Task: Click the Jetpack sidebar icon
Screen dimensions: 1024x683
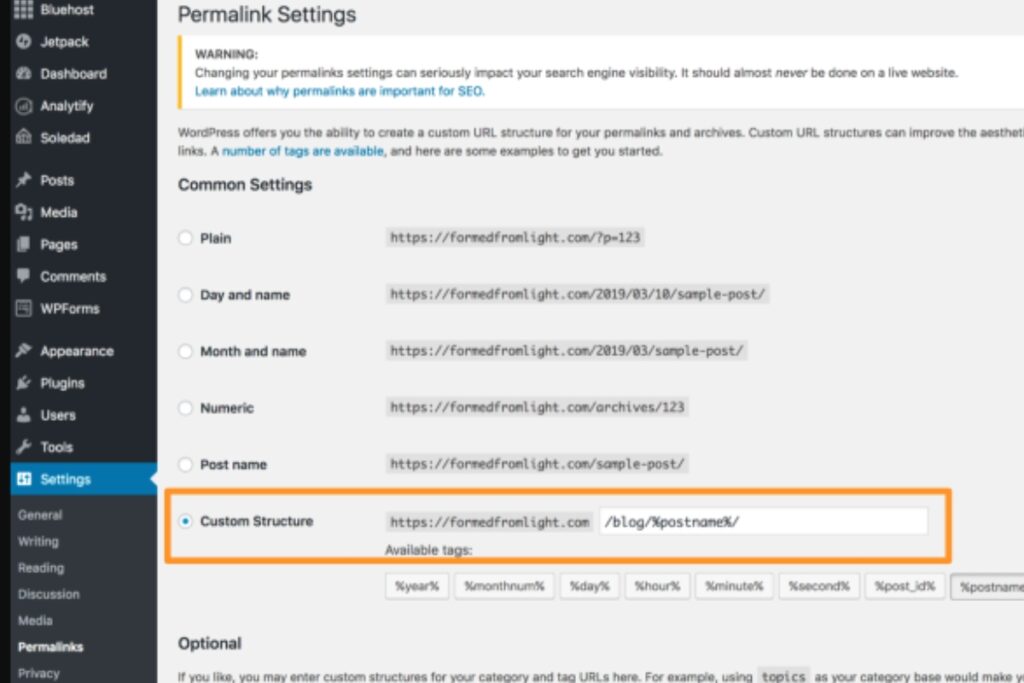Action: click(24, 41)
